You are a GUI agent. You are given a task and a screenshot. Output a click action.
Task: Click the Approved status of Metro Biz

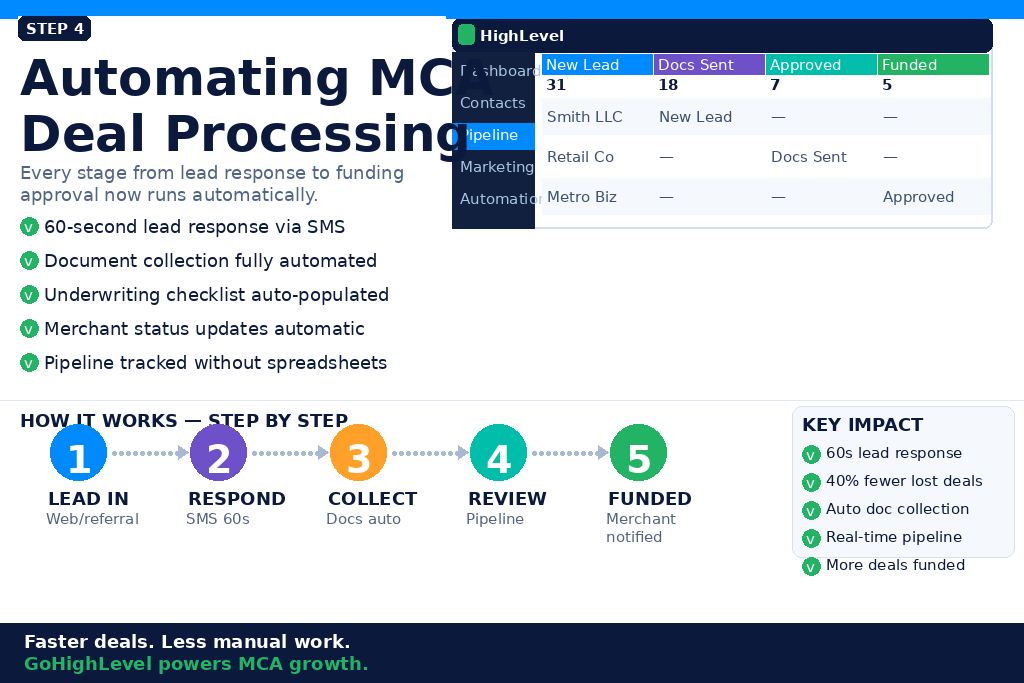click(918, 197)
